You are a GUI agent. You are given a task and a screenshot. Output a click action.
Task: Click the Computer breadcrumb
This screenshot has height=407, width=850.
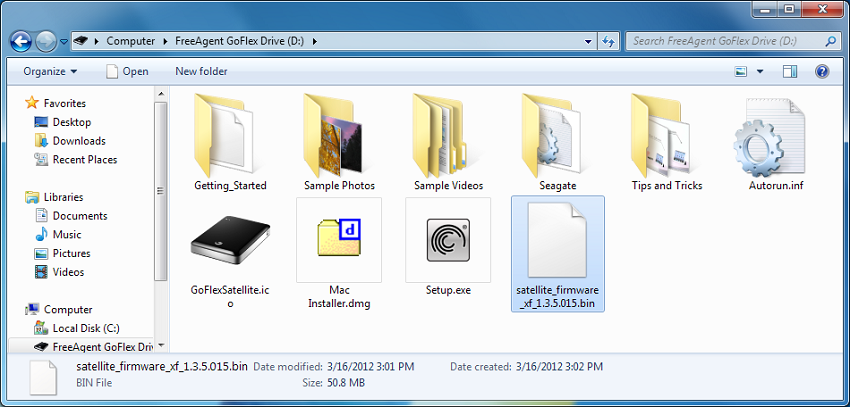[131, 41]
